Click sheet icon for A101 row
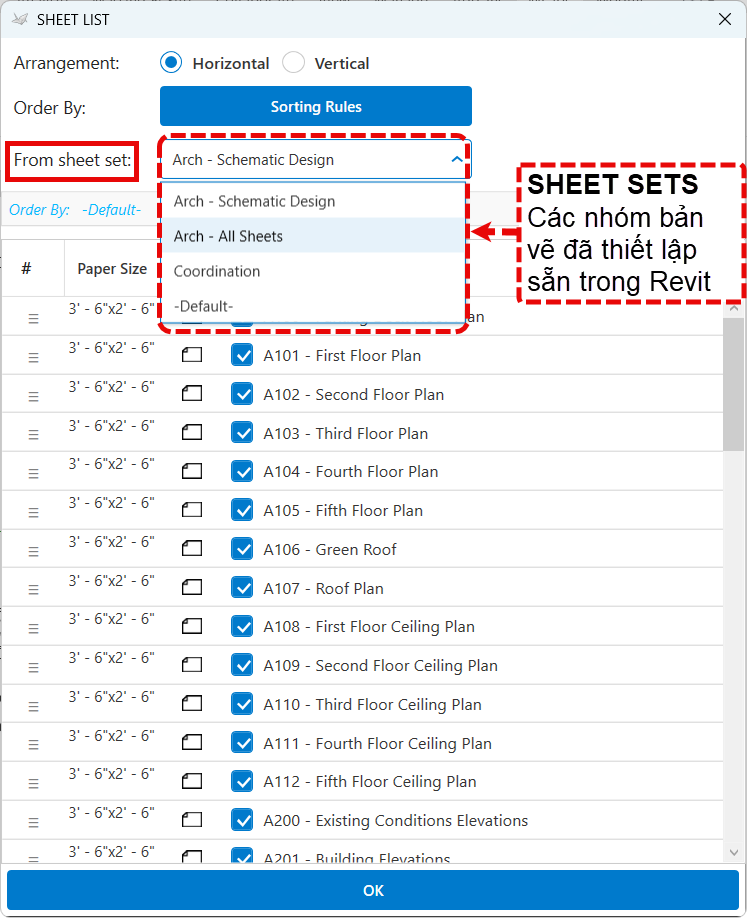Image resolution: width=749 pixels, height=918 pixels. (x=192, y=355)
